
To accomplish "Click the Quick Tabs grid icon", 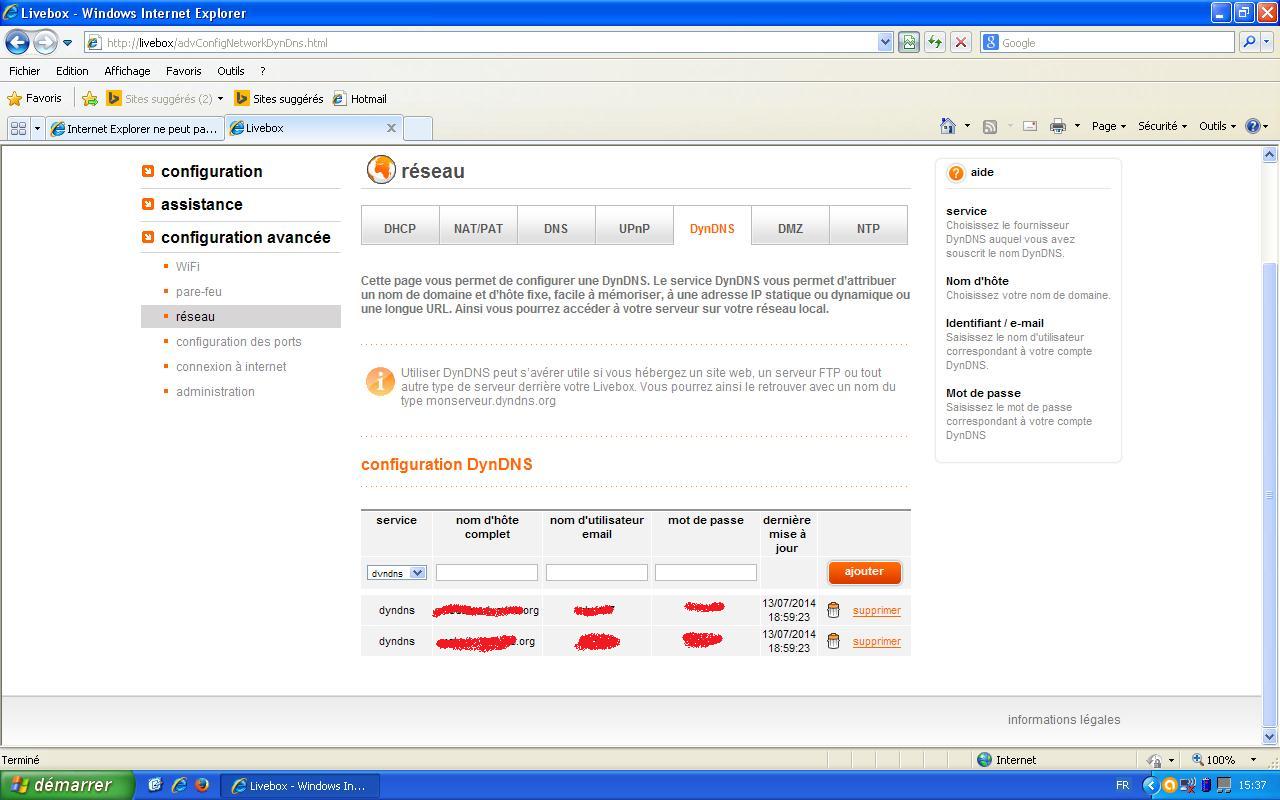I will pyautogui.click(x=18, y=128).
